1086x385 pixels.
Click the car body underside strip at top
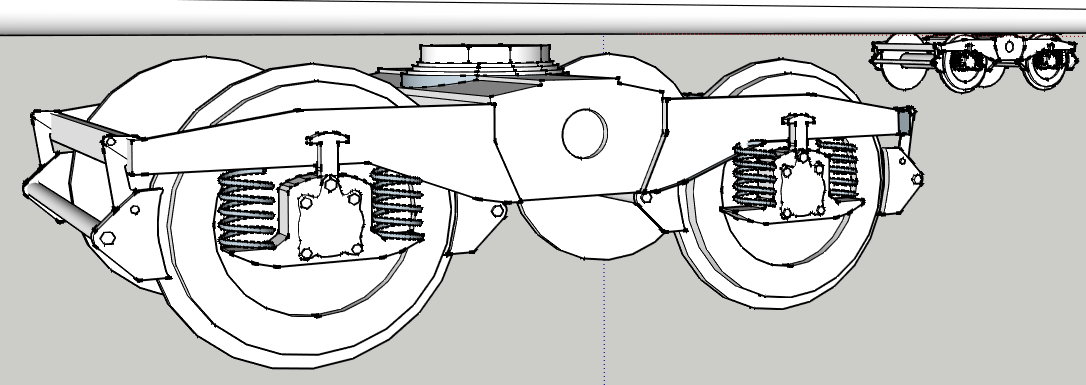pyautogui.click(x=543, y=17)
